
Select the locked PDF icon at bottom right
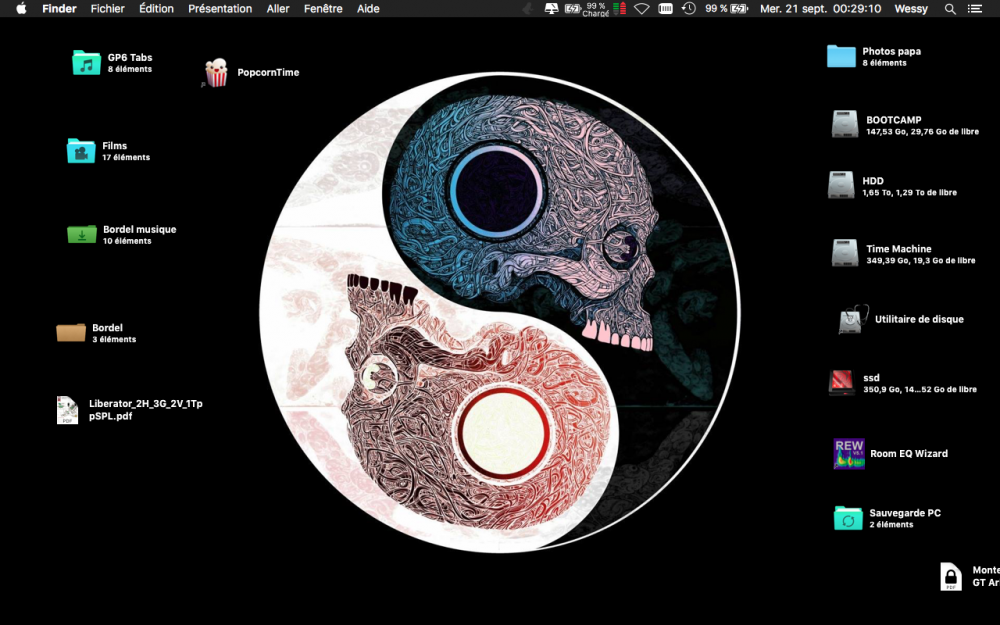tap(951, 577)
